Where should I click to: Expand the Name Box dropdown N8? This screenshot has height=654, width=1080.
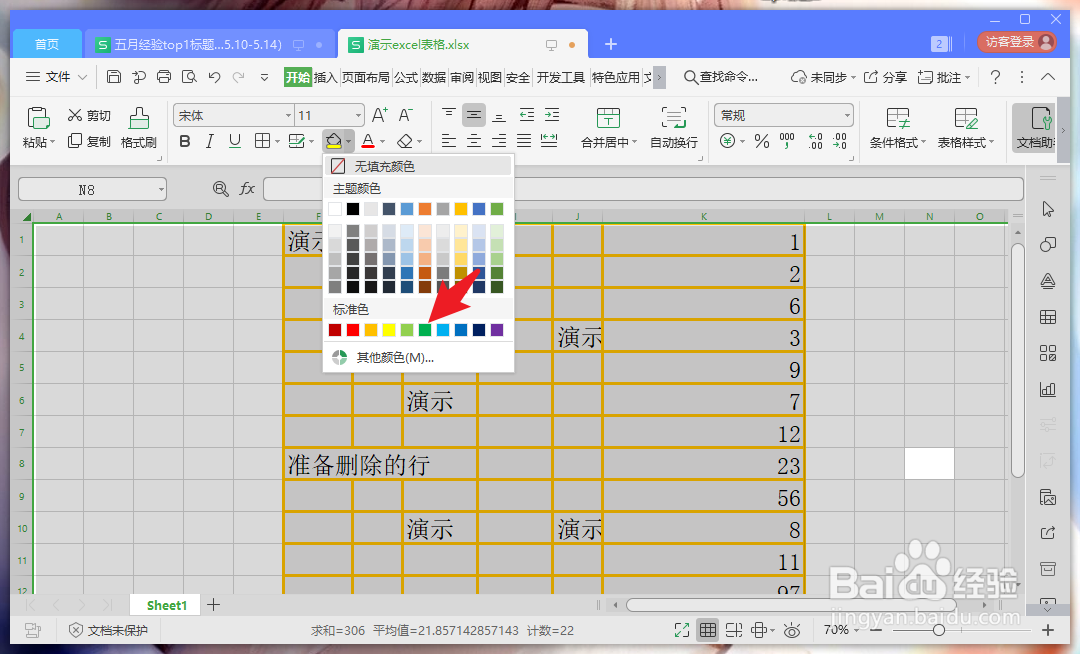(160, 189)
